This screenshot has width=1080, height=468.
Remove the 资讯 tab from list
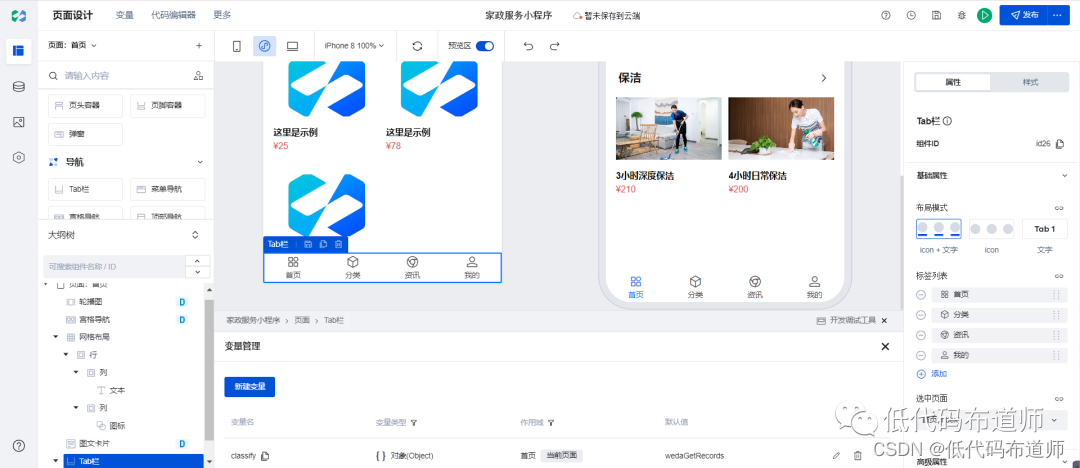[x=921, y=335]
